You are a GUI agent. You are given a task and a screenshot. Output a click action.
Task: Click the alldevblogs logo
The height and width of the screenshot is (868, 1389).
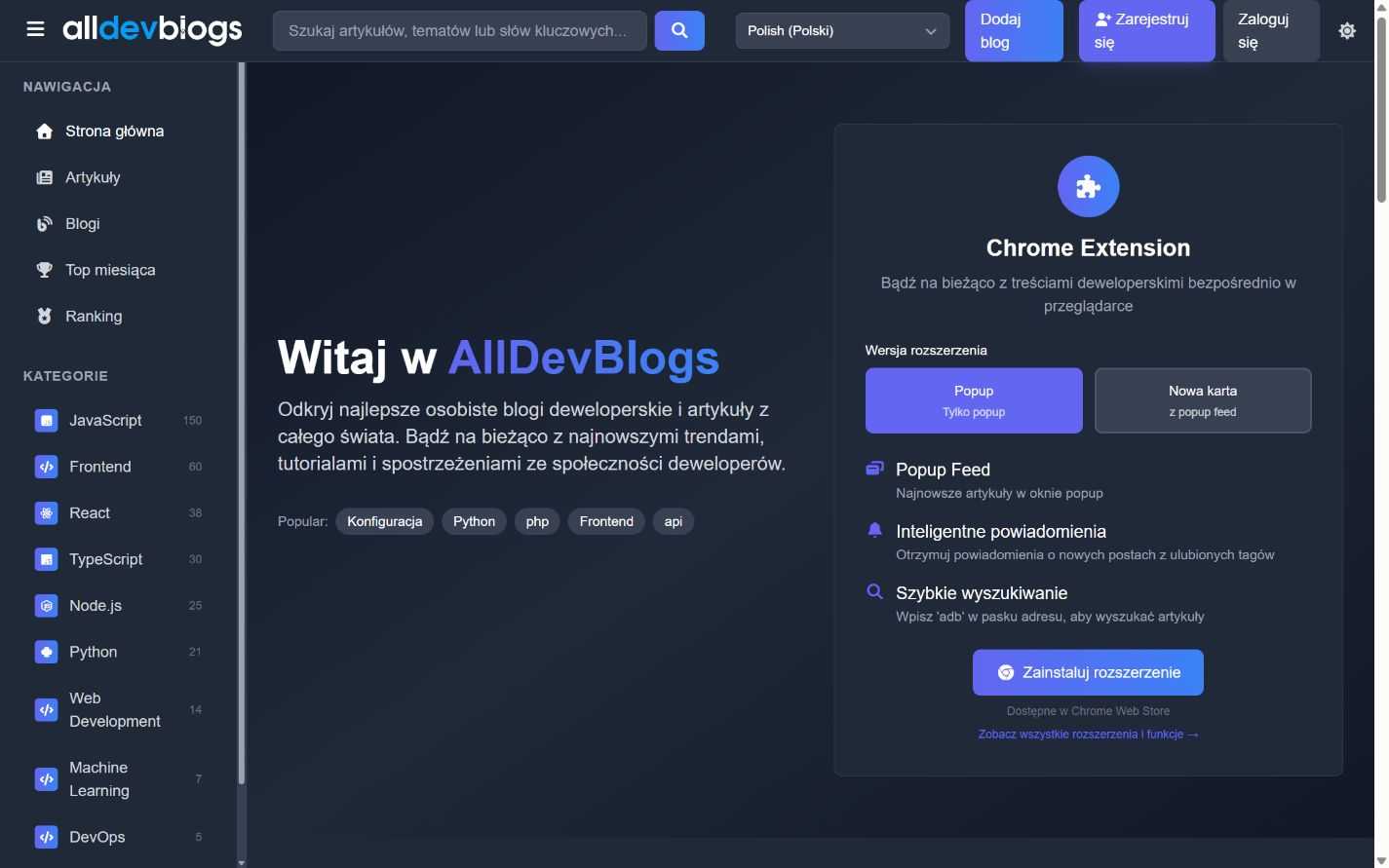click(x=152, y=30)
